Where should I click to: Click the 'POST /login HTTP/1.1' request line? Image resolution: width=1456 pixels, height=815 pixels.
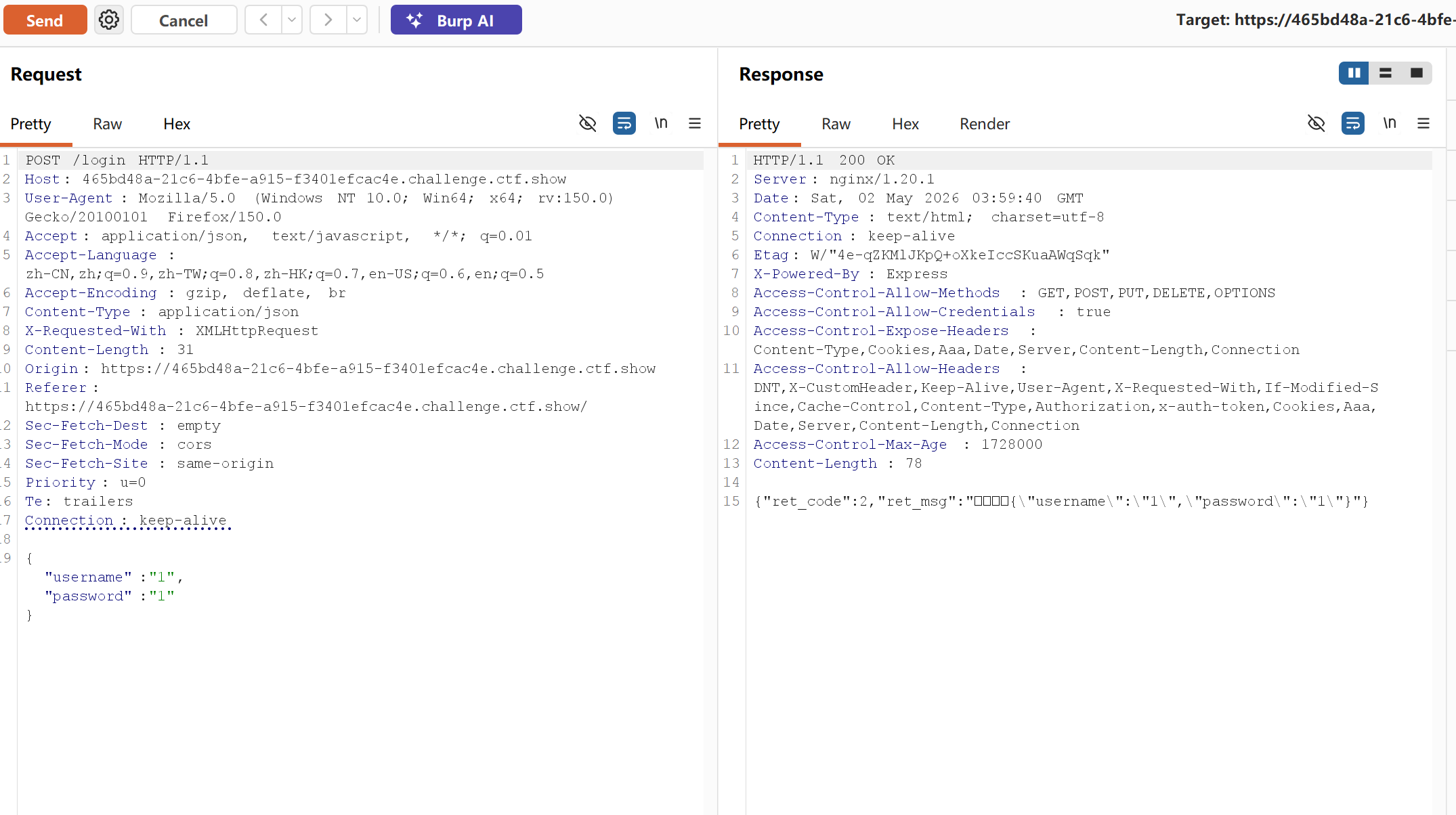(117, 160)
